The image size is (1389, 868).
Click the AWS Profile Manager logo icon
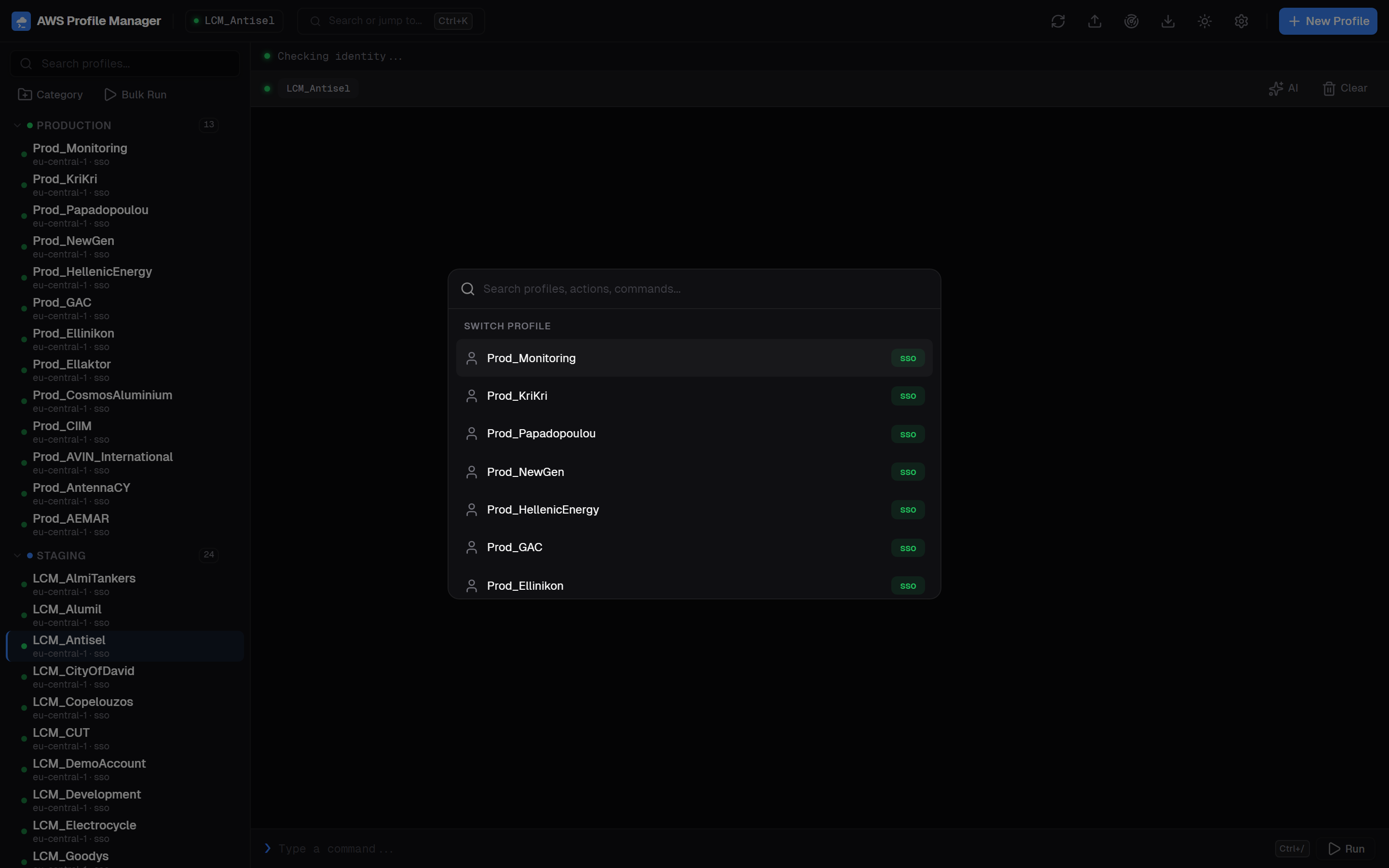[x=21, y=21]
